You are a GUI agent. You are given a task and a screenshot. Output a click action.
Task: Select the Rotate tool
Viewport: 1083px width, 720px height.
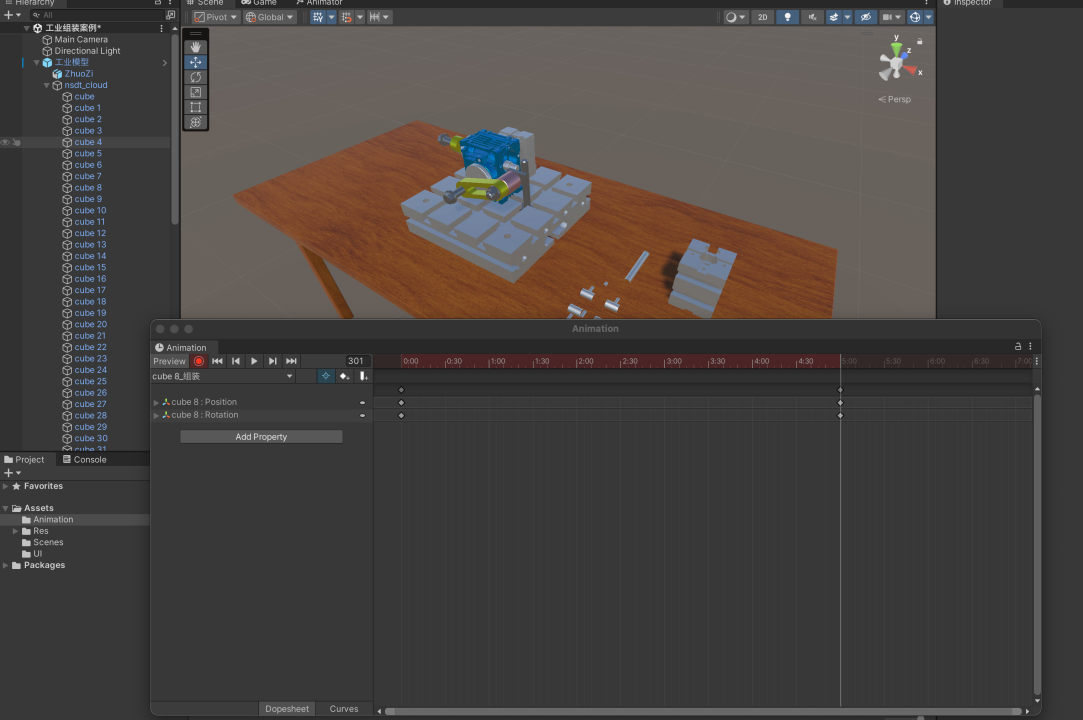pyautogui.click(x=195, y=77)
